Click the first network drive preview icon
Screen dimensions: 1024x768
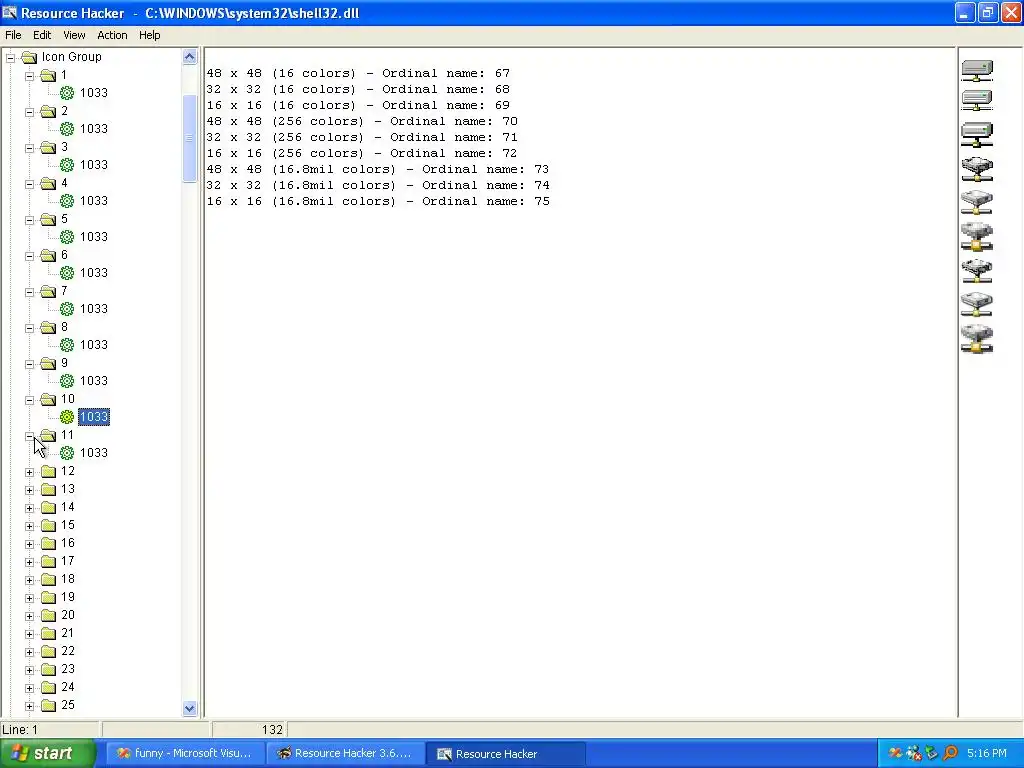[977, 71]
